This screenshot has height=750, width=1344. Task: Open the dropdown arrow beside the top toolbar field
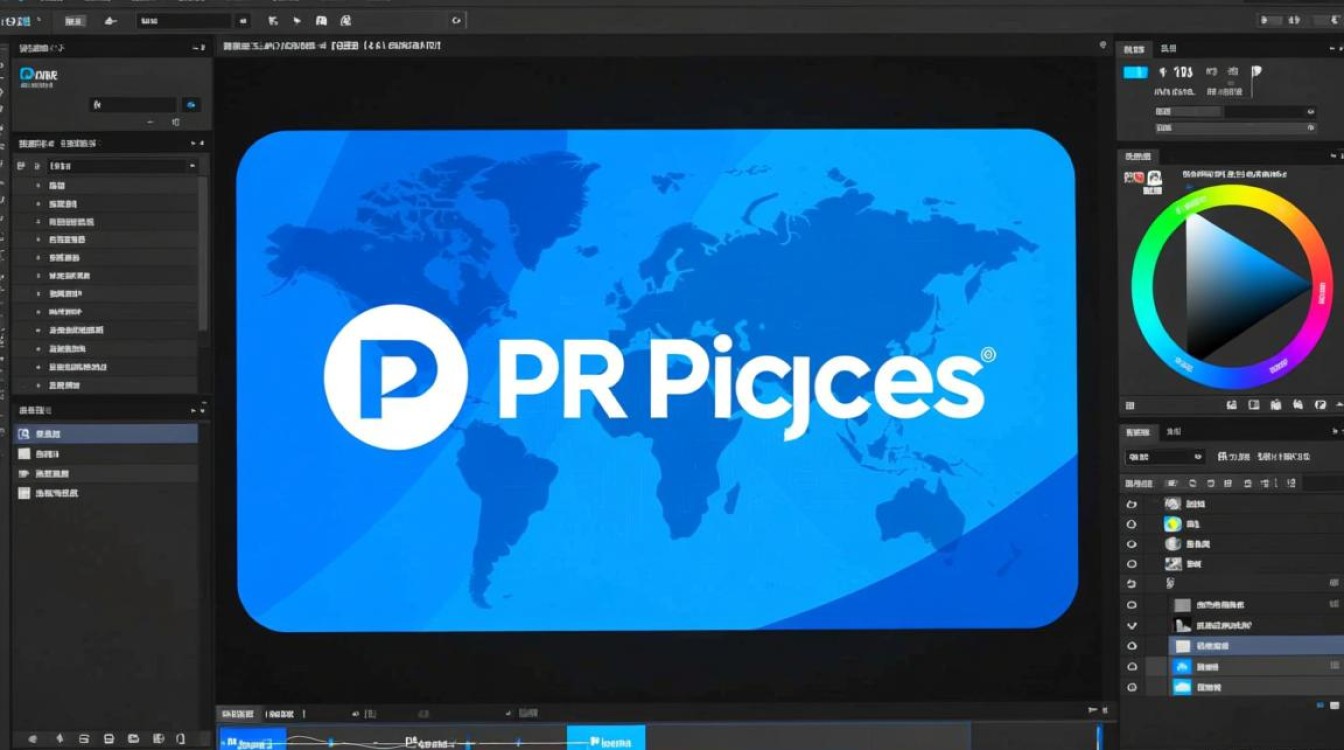(x=243, y=20)
